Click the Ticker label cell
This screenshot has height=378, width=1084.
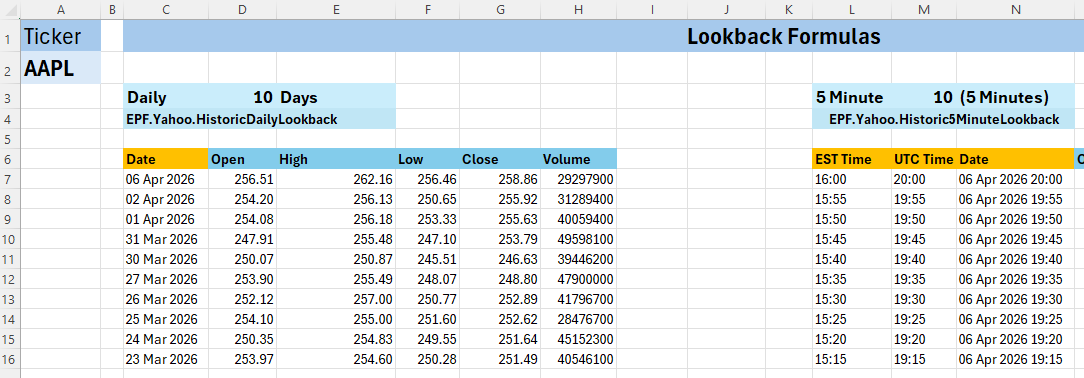coord(61,37)
